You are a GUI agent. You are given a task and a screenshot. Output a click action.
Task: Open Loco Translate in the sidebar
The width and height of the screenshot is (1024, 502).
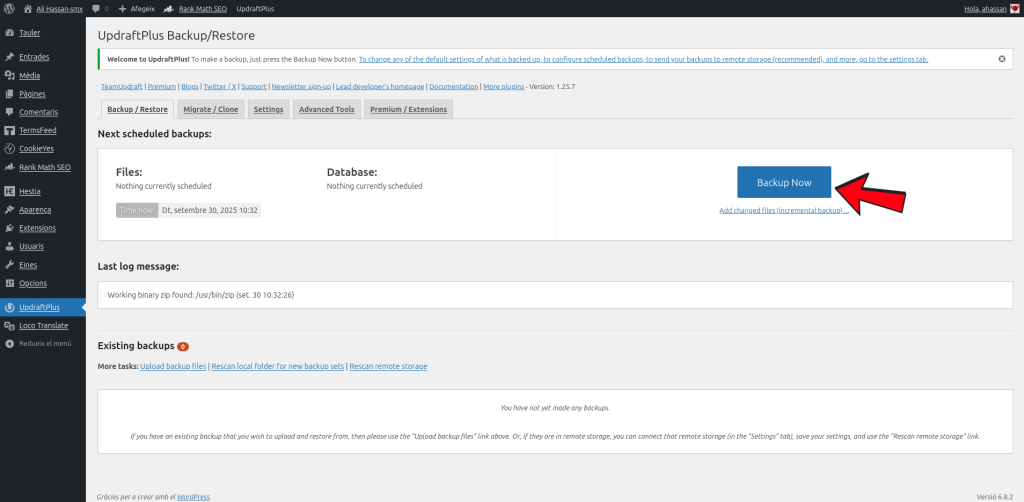tap(43, 325)
